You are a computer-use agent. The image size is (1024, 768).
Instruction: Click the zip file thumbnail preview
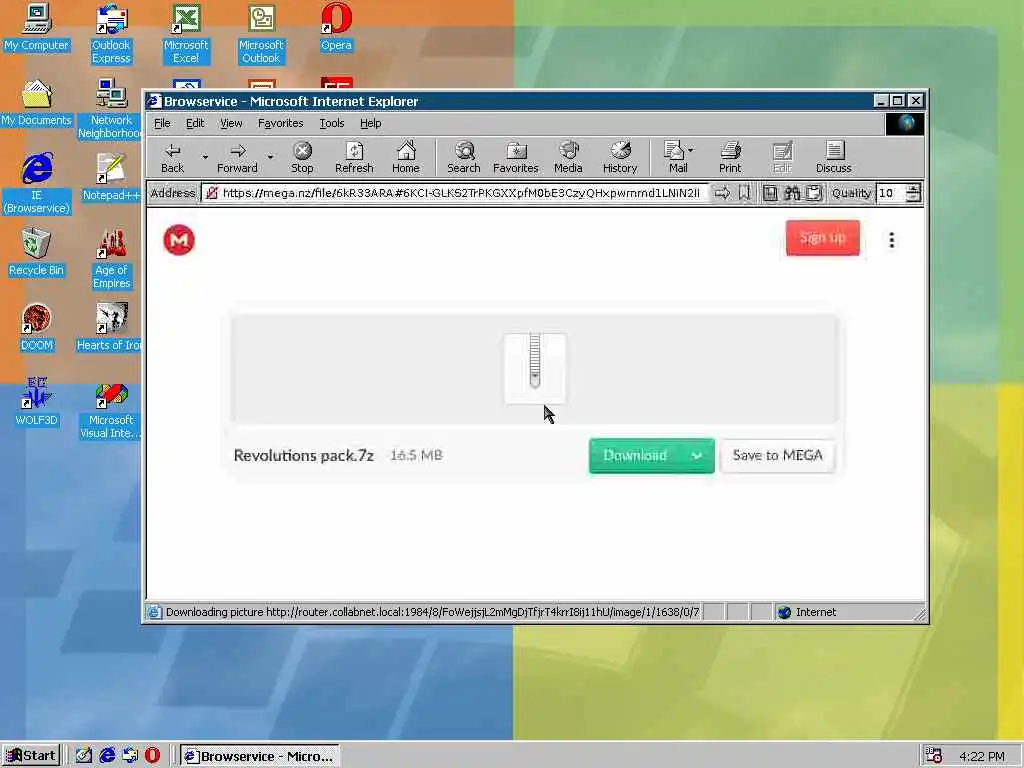(x=535, y=368)
